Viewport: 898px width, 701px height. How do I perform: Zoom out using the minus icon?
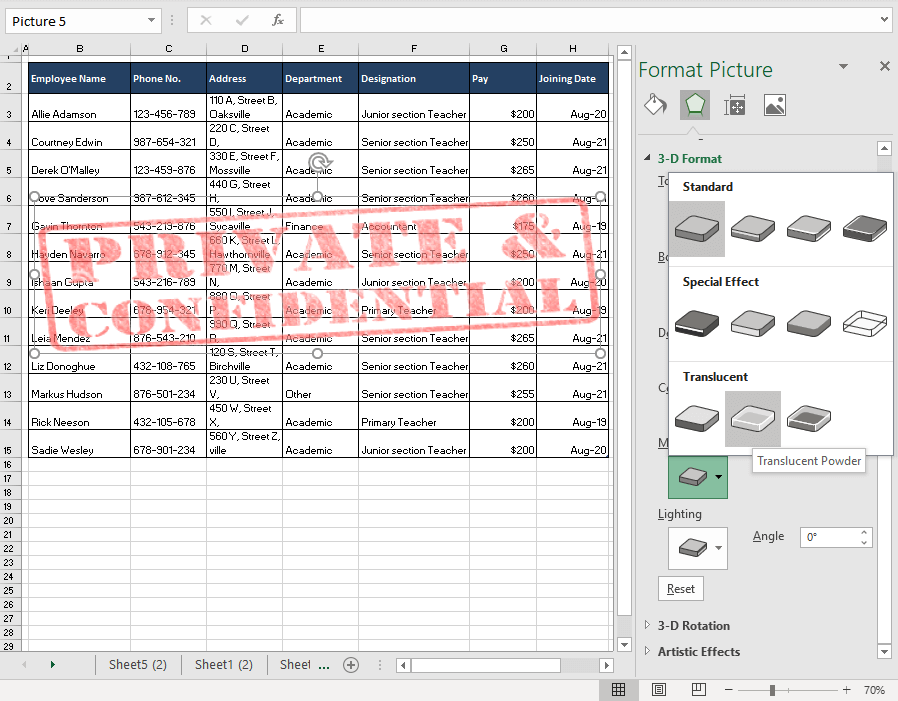click(729, 689)
